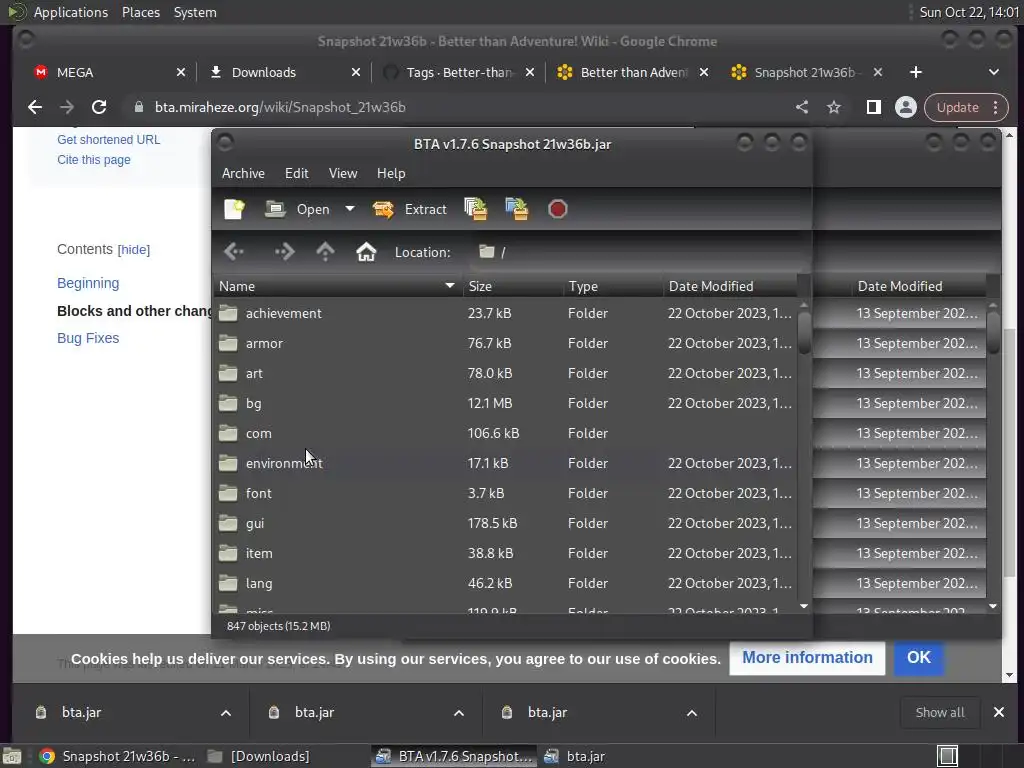This screenshot has width=1024, height=768.
Task: Hide the wiki Contents list
Action: click(x=134, y=249)
